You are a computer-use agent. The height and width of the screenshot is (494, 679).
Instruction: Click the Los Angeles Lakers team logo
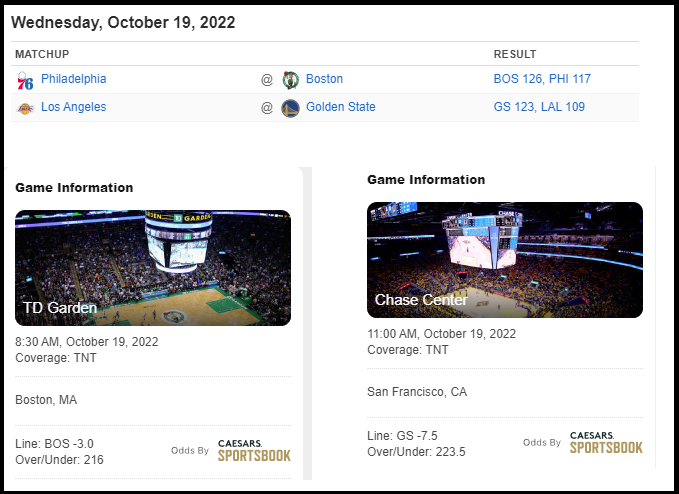click(25, 108)
